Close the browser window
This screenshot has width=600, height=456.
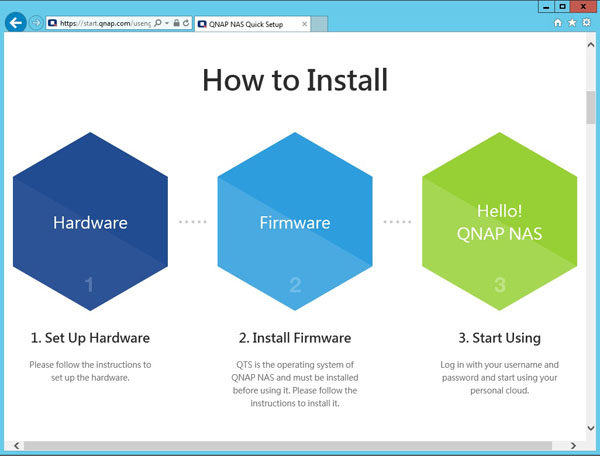point(584,7)
